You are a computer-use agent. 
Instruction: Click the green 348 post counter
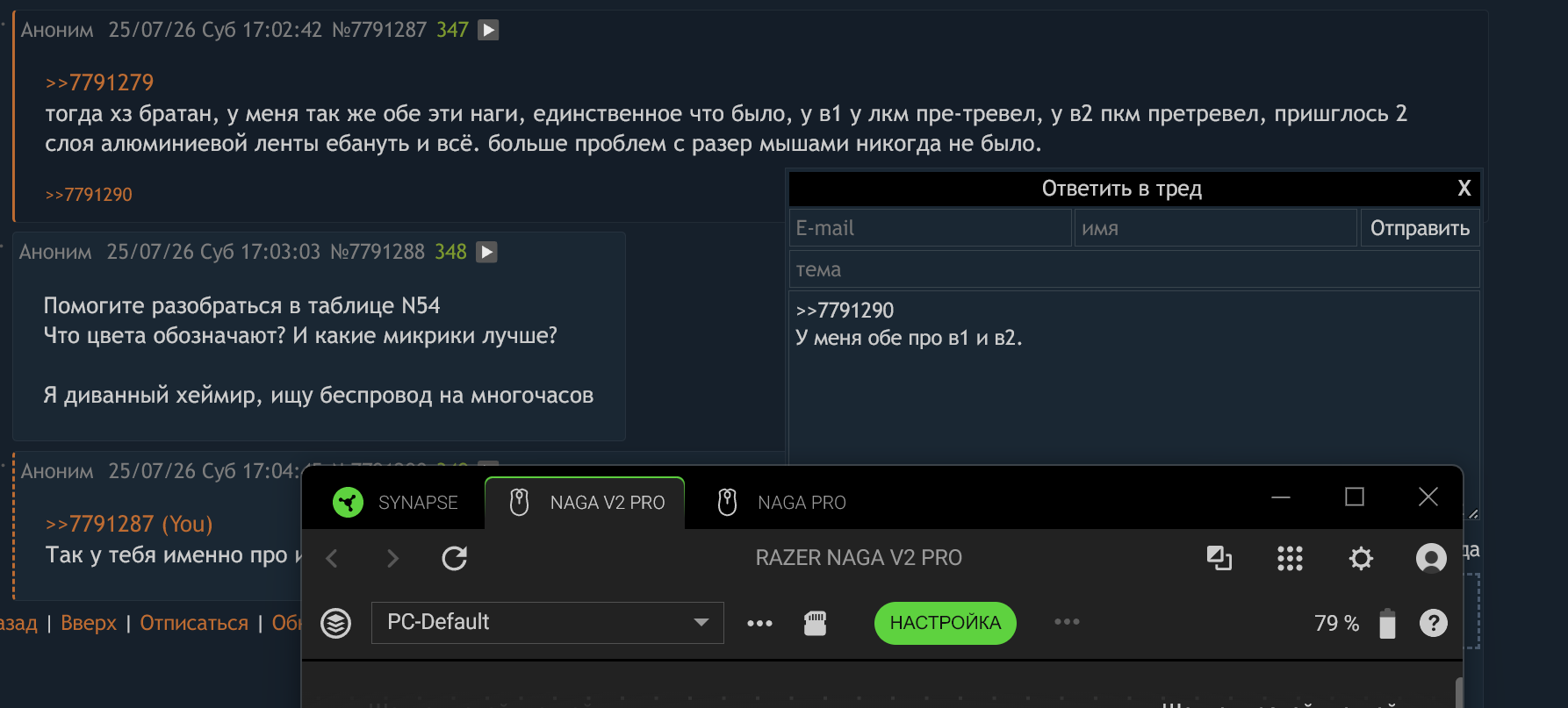pyautogui.click(x=450, y=253)
